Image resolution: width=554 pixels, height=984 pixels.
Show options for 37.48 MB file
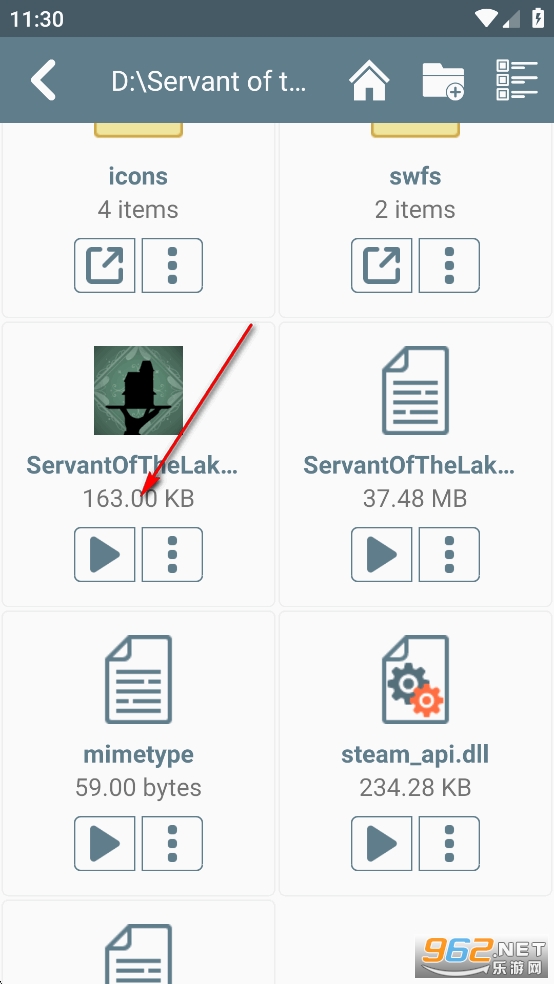point(449,554)
